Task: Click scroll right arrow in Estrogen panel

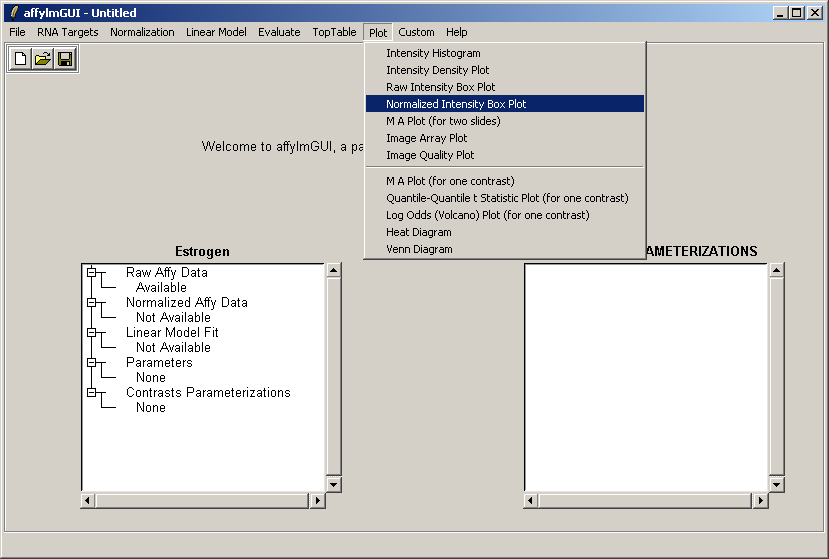Action: coord(318,500)
